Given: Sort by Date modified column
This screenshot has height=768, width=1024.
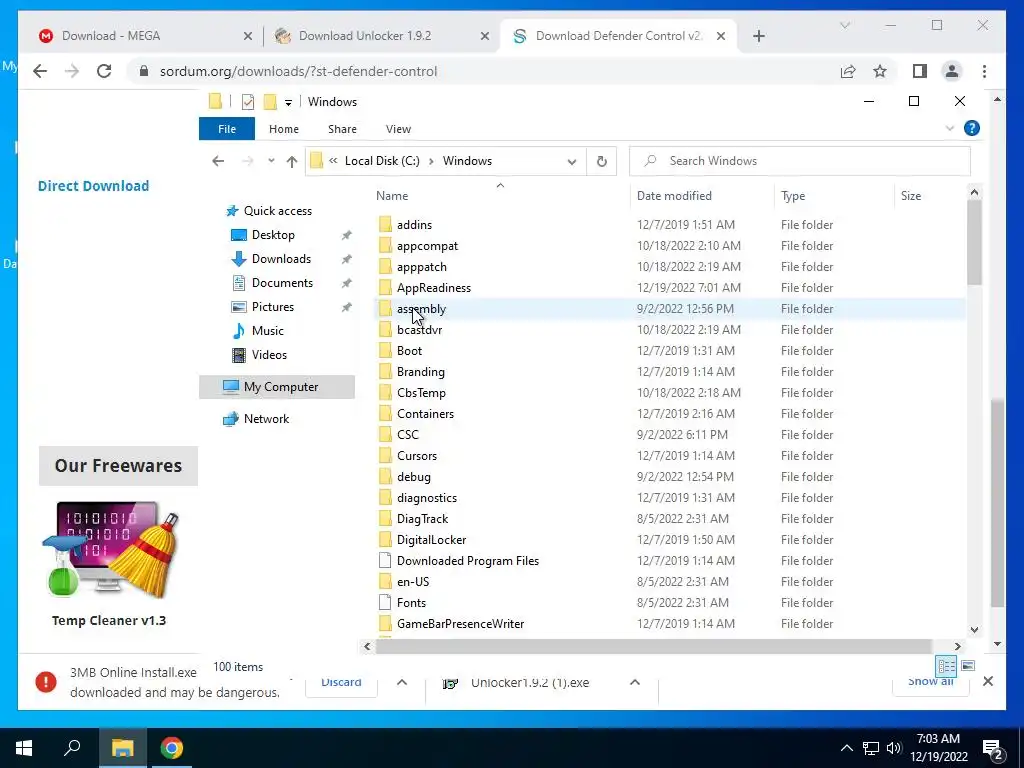Looking at the screenshot, I should click(x=674, y=196).
